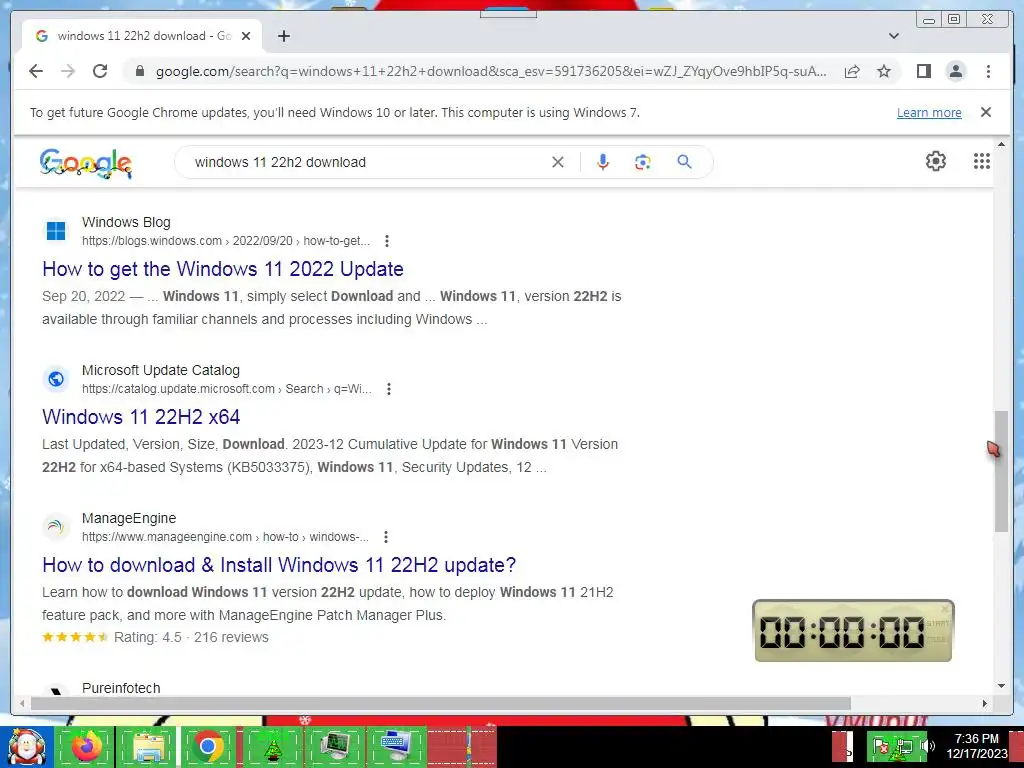
Task: Search by image with Google Lens
Action: point(643,162)
